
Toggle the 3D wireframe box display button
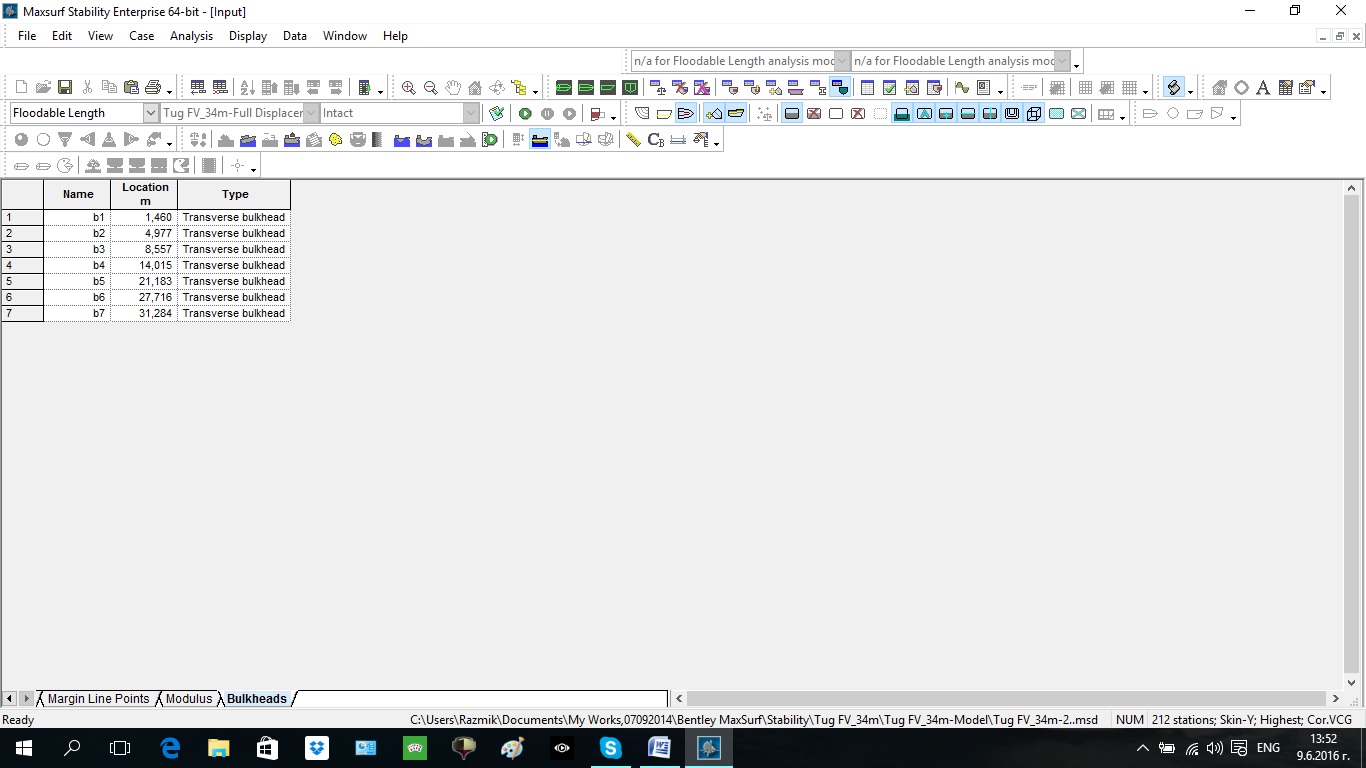click(x=1034, y=114)
